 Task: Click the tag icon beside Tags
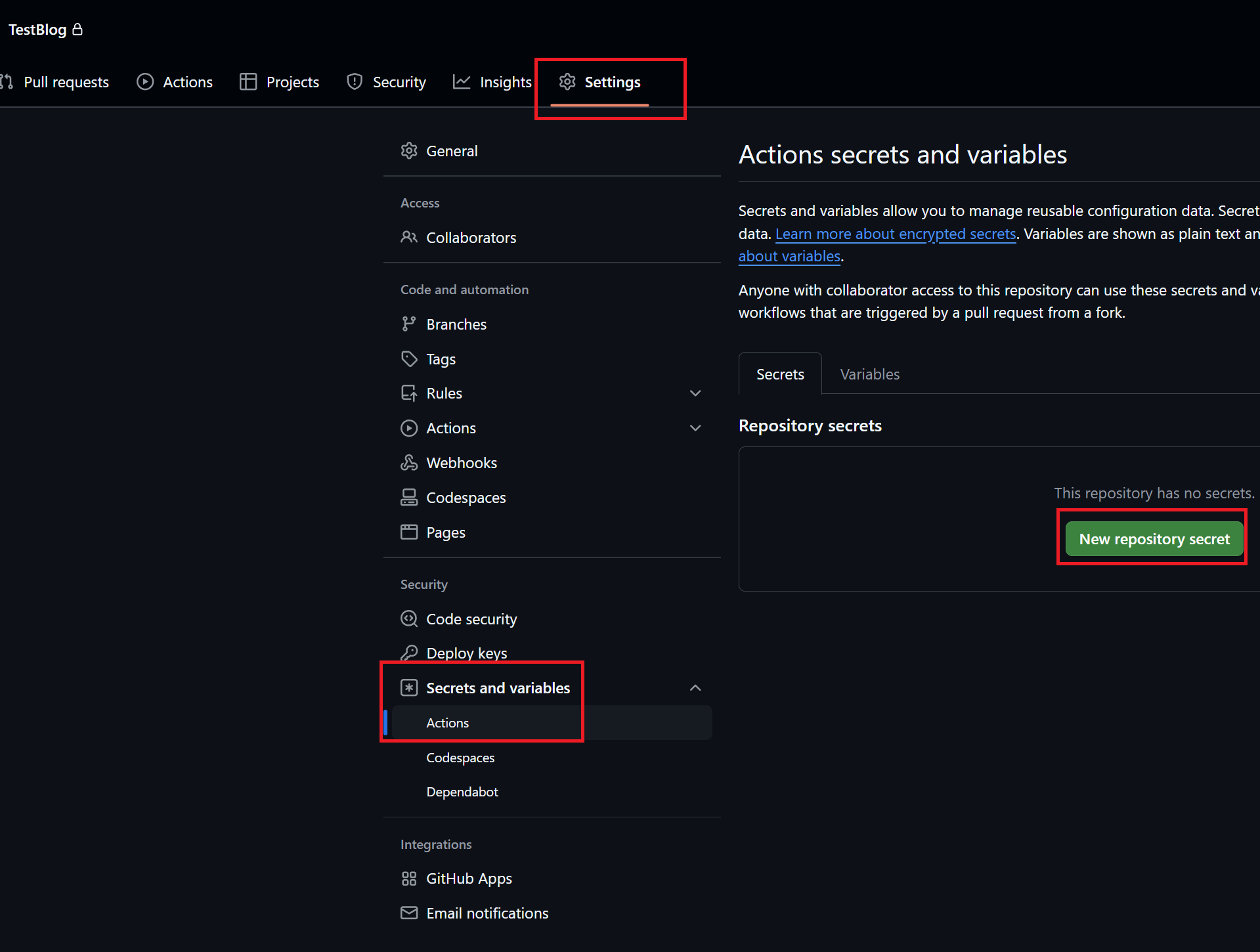(409, 358)
